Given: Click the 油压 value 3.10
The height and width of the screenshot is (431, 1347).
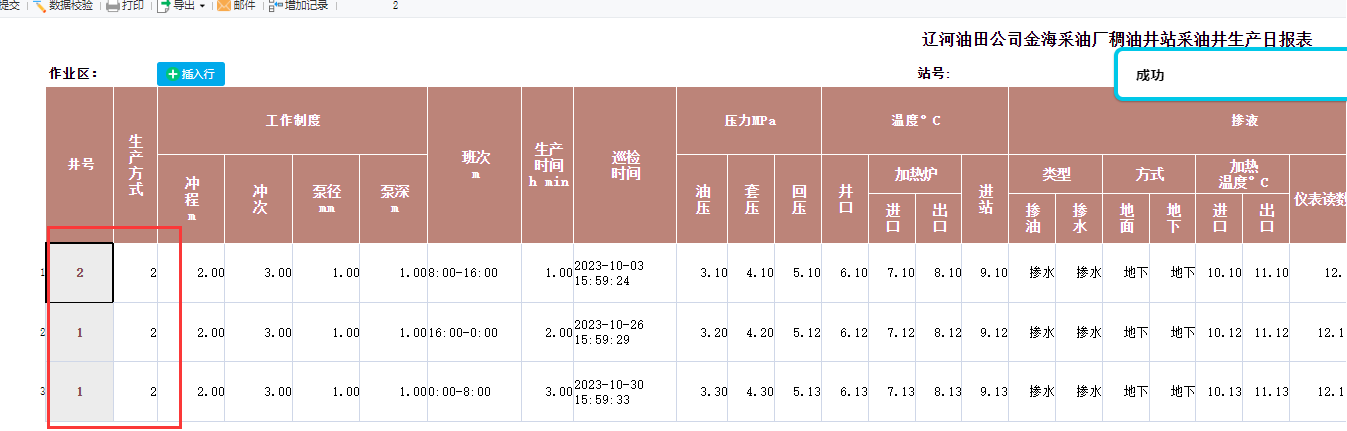Looking at the screenshot, I should (702, 272).
